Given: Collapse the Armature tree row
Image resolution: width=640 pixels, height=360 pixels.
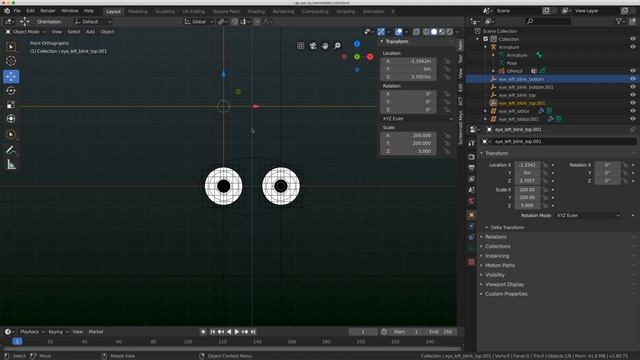Looking at the screenshot, I should pos(486,47).
